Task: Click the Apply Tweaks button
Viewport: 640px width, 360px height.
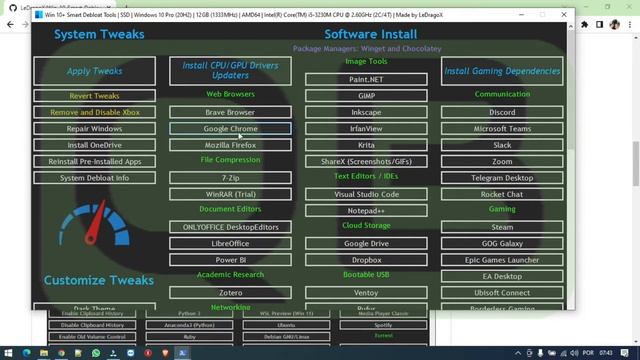Action: coord(95,71)
